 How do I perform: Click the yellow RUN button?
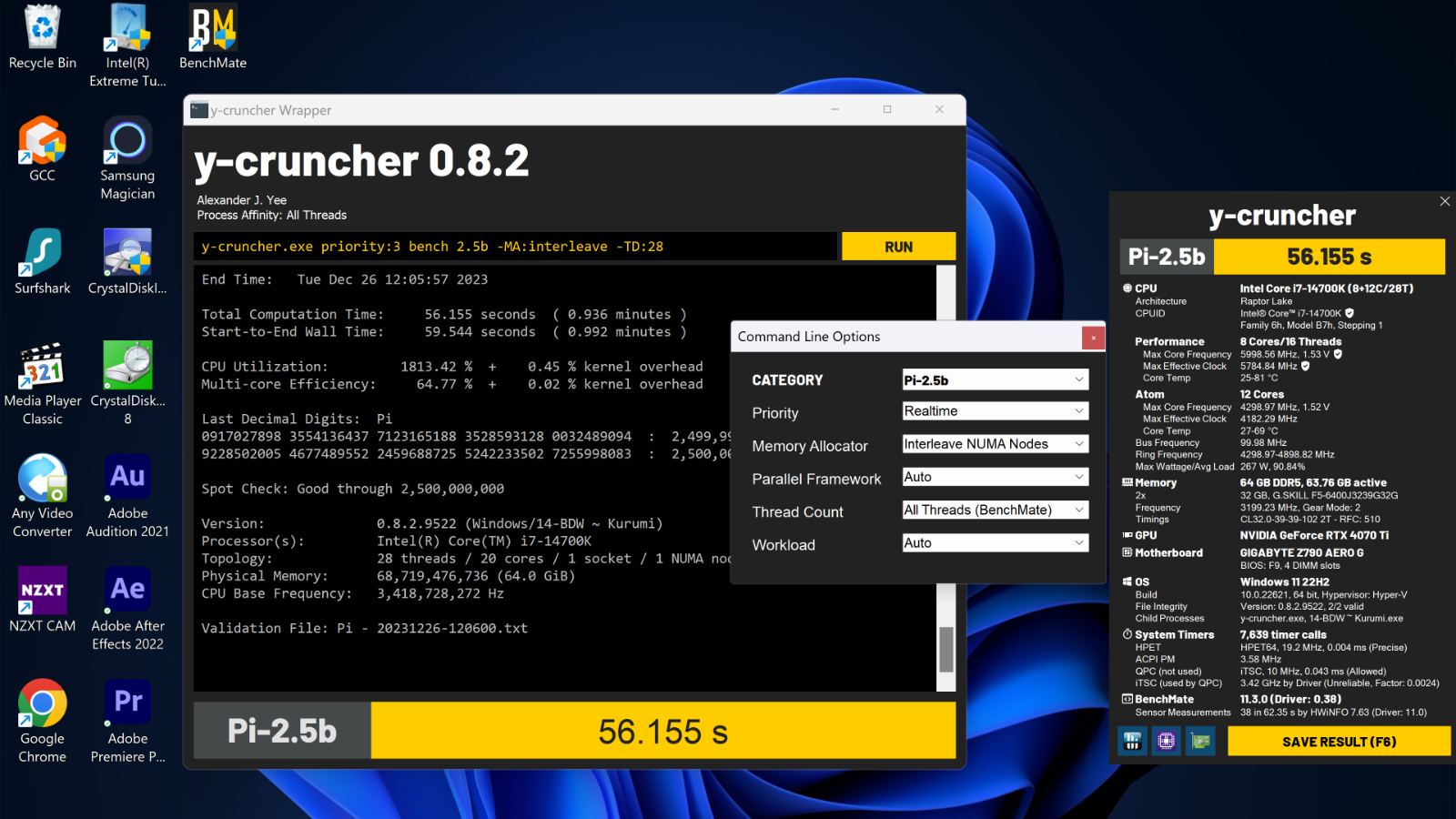click(x=898, y=247)
